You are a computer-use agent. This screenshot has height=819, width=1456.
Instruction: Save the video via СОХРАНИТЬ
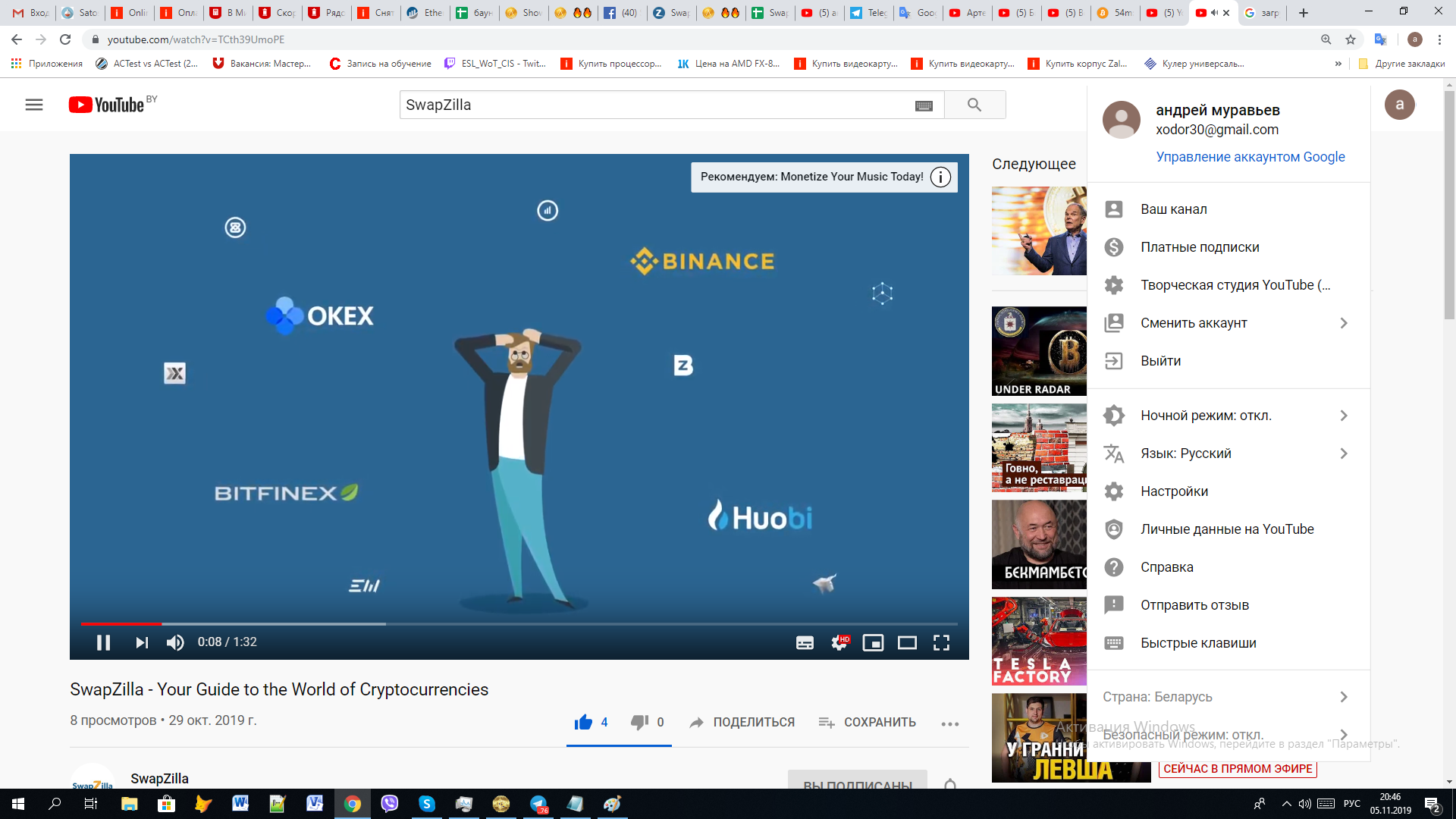pos(868,723)
